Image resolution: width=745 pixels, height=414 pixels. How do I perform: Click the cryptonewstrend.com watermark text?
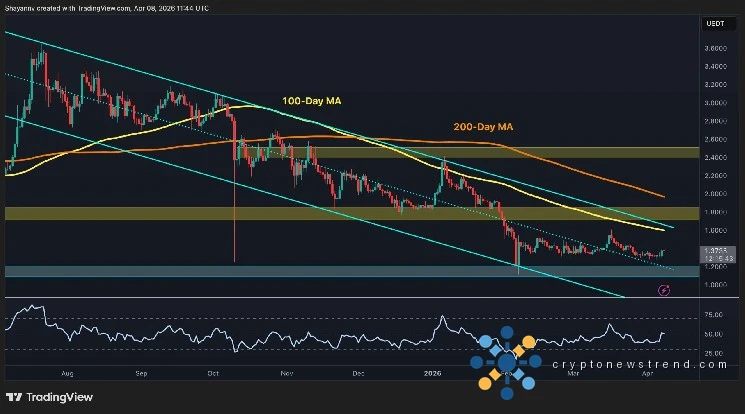[x=640, y=365]
